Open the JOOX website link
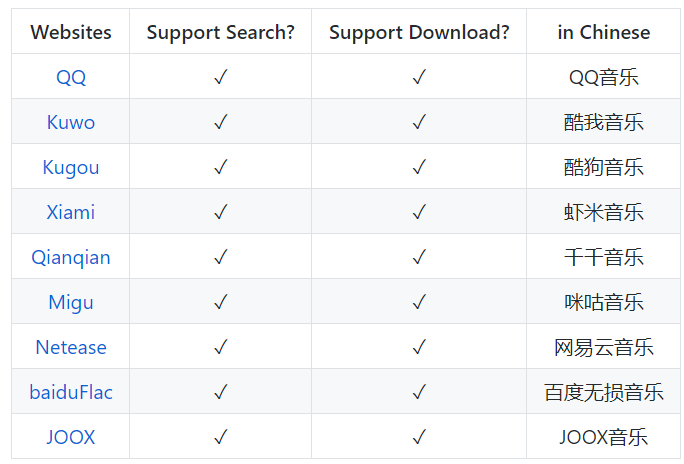 (71, 437)
